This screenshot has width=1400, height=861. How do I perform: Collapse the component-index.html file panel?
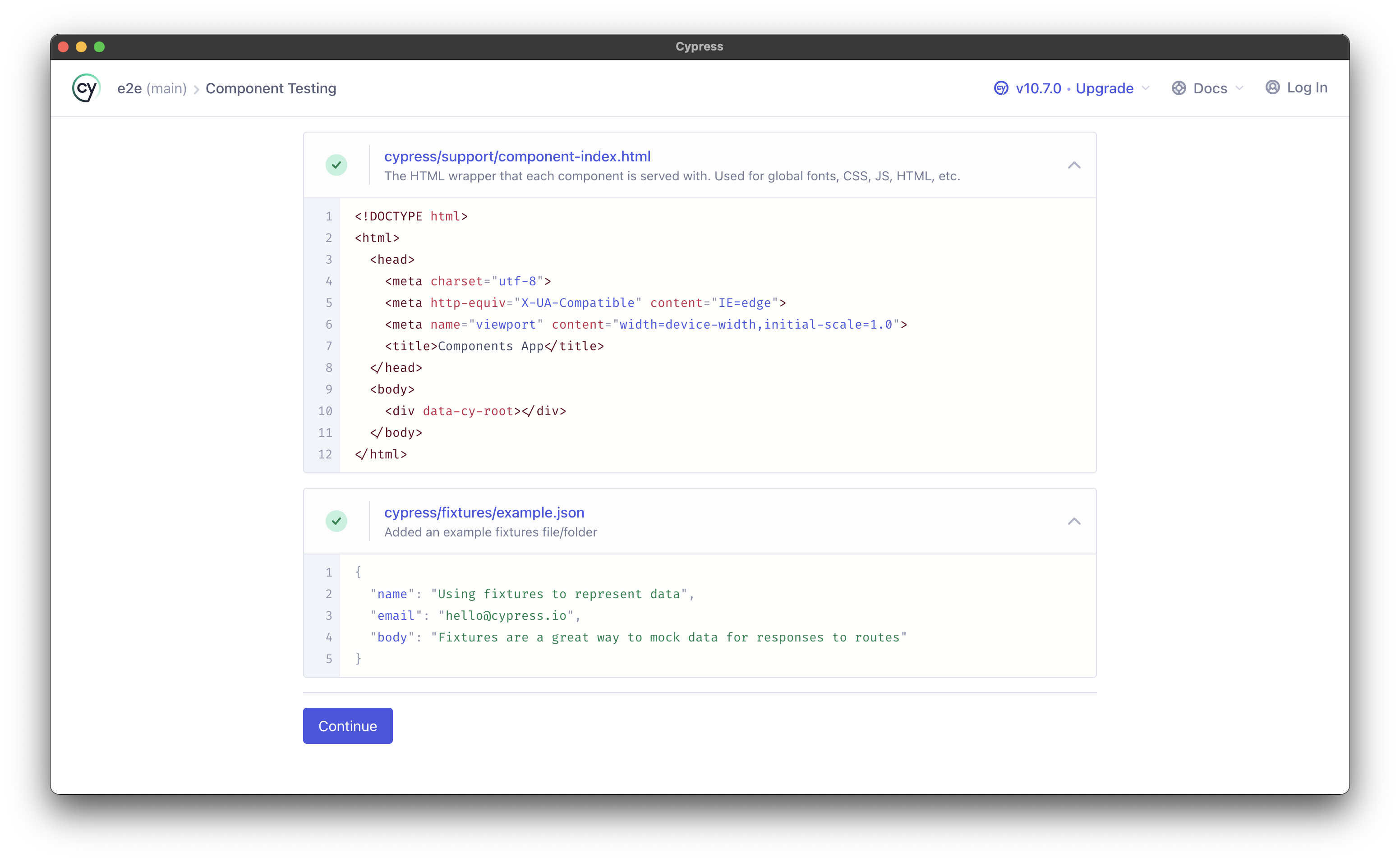(x=1073, y=165)
